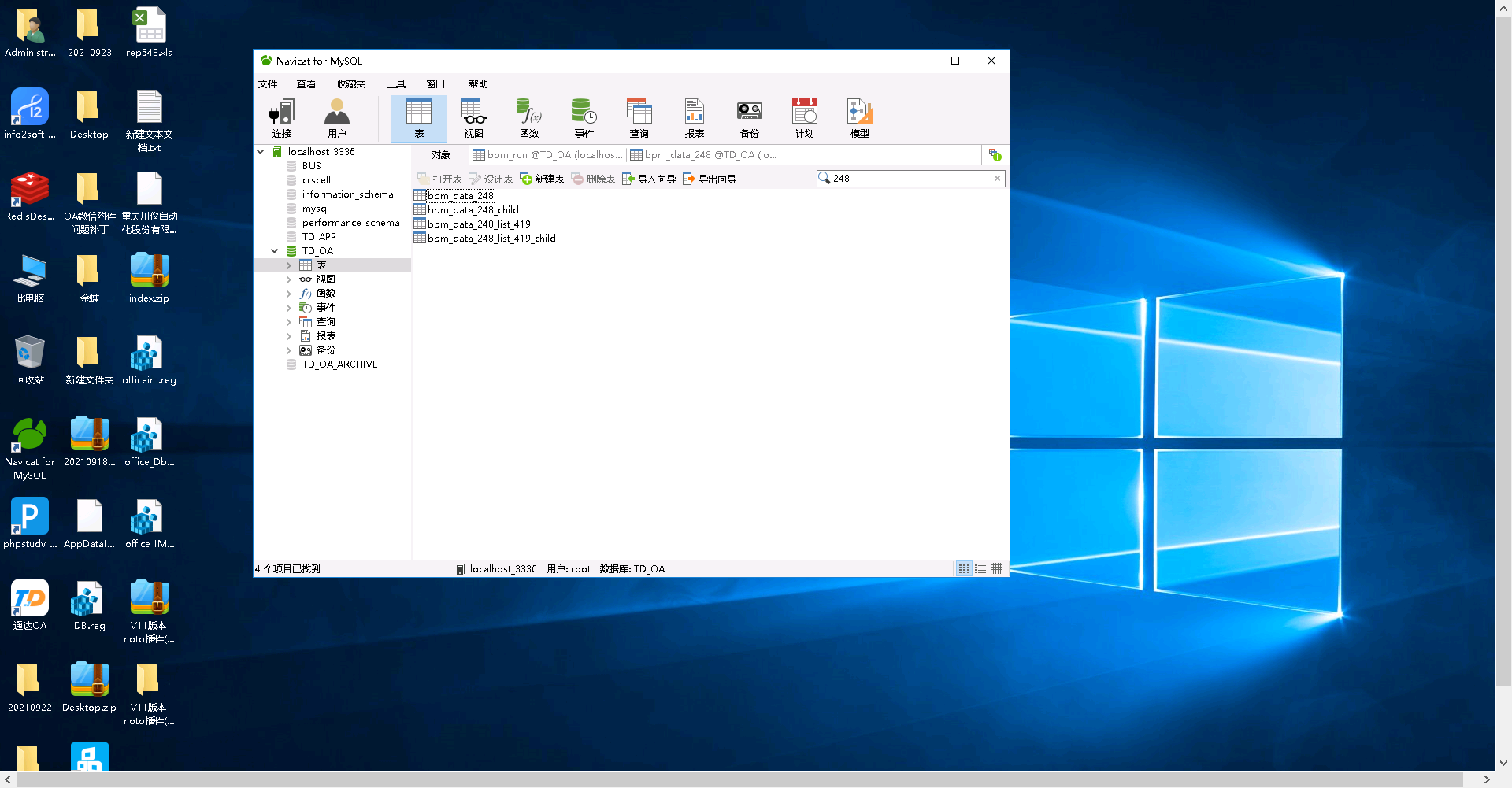Open the 函数 (Function) toolbar icon
The height and width of the screenshot is (788, 1512).
[x=529, y=118]
